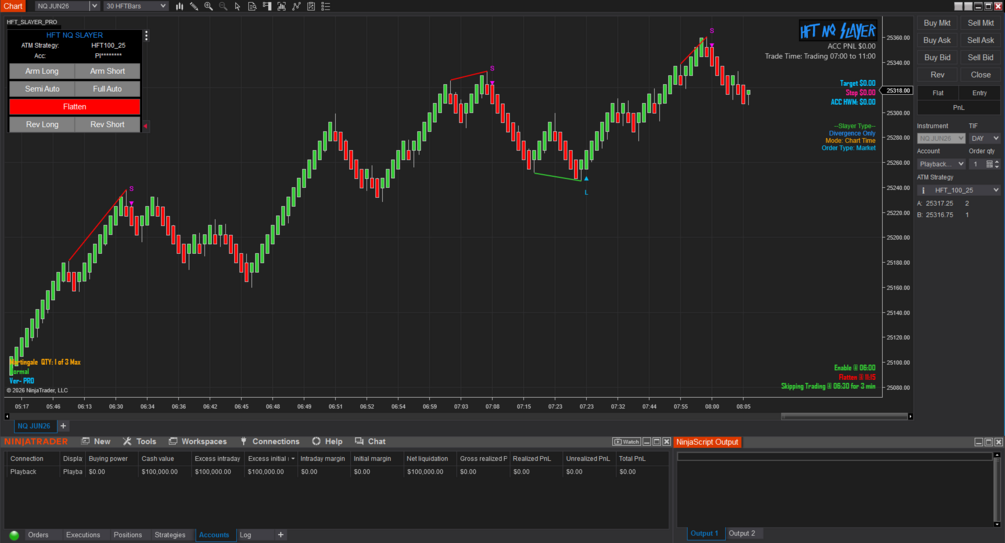Viewport: 1005px width, 543px height.
Task: Click the zoom out magnifier icon
Action: tap(223, 6)
